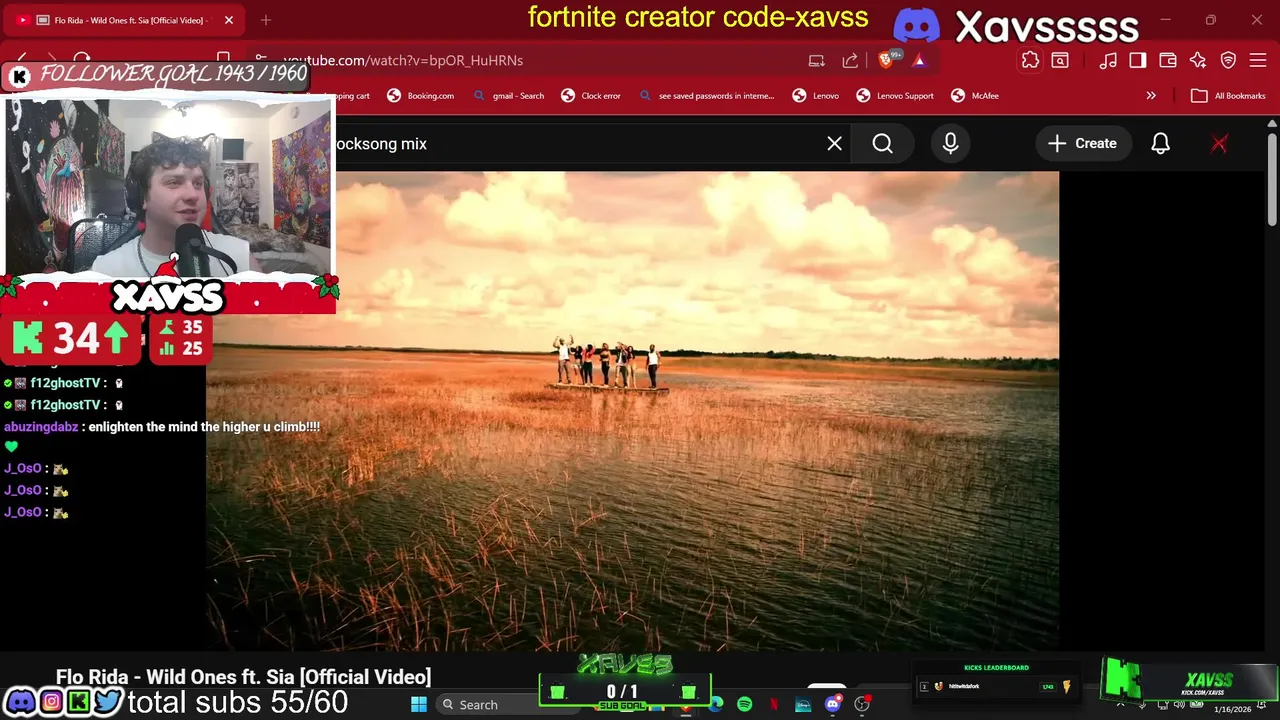Open a new browser tab with plus
This screenshot has height=720, width=1280.
[x=266, y=20]
